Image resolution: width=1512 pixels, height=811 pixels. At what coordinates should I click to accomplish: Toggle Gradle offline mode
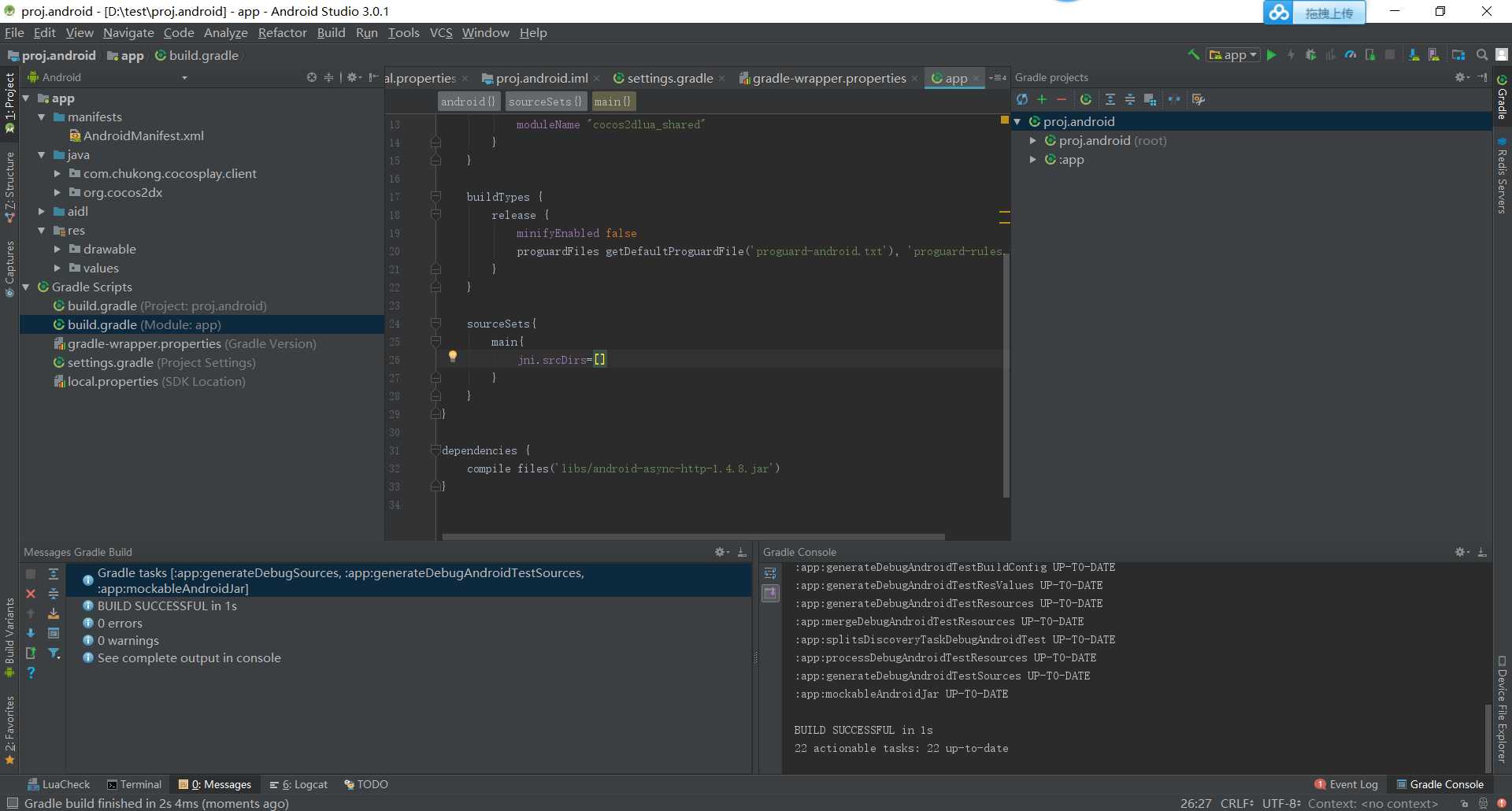pos(1174,99)
